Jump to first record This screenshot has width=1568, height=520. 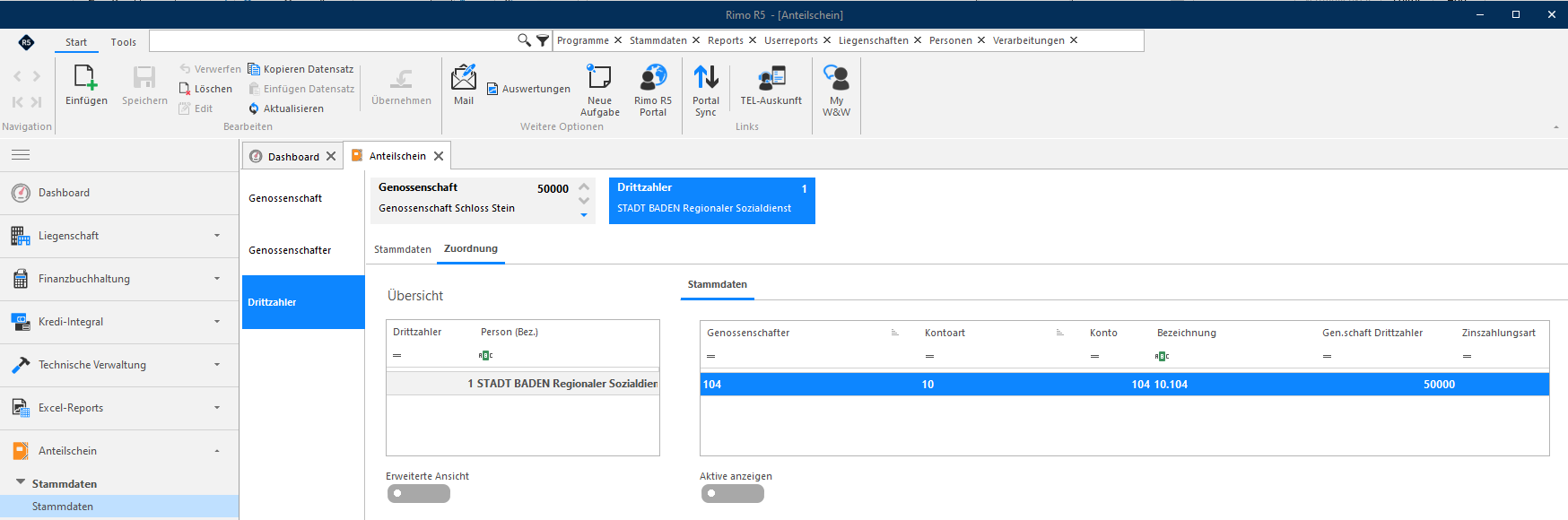tap(17, 102)
